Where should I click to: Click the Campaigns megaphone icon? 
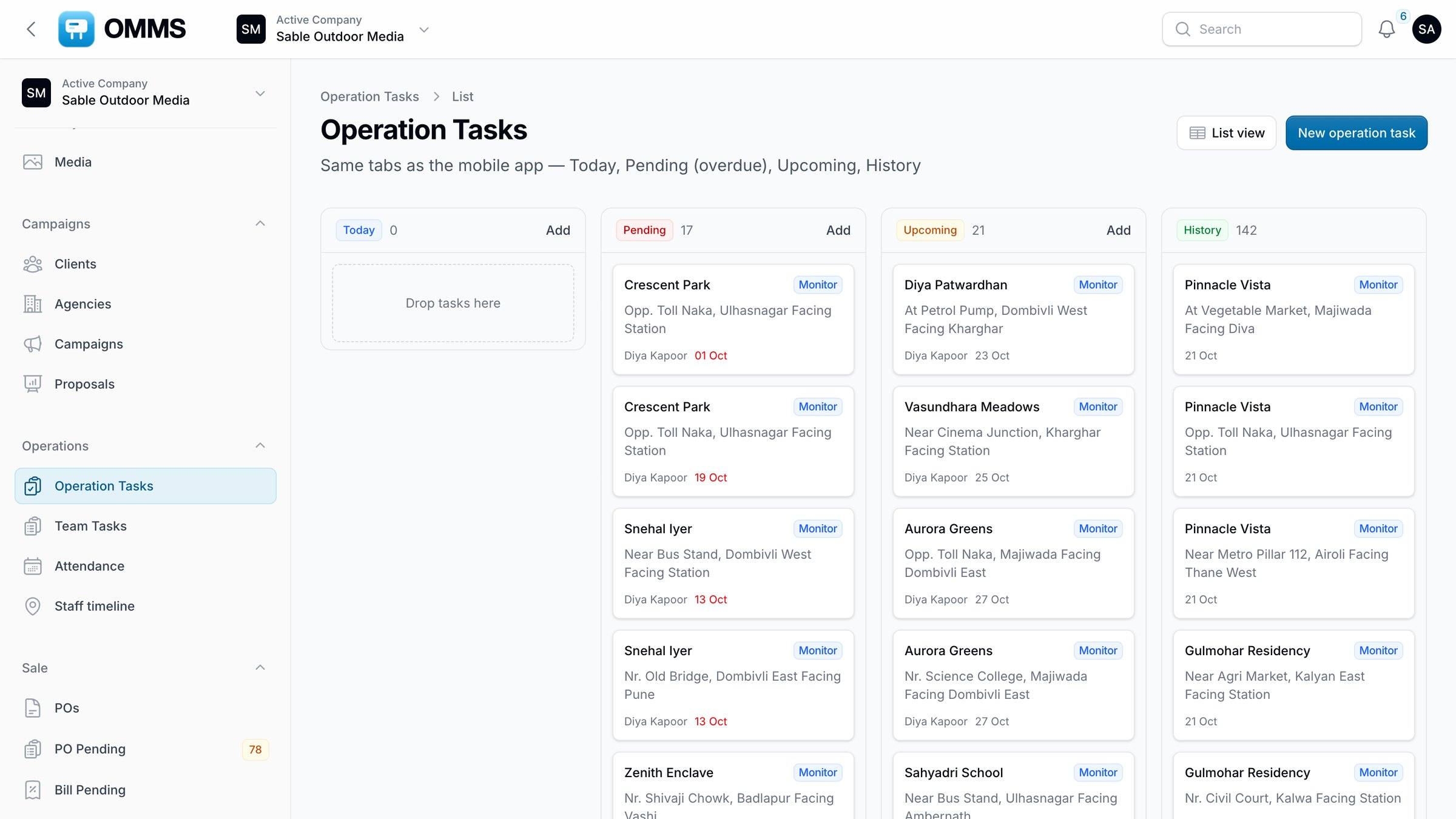33,344
